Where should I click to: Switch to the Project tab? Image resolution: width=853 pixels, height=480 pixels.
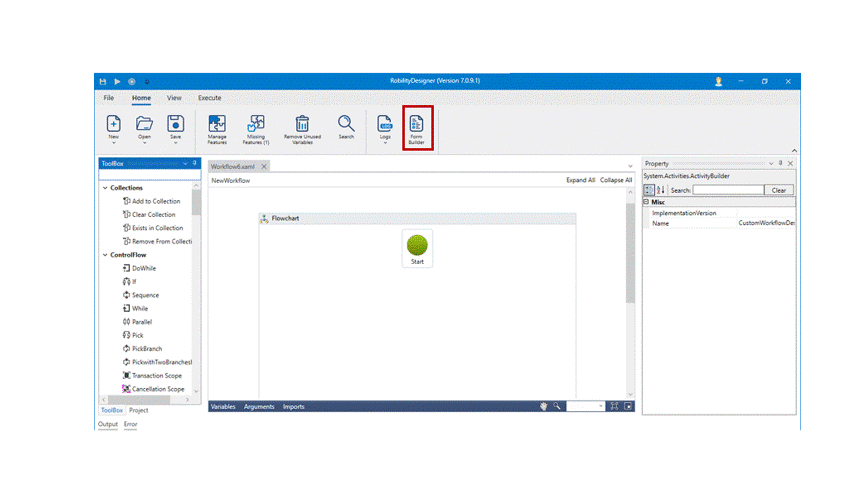point(138,410)
